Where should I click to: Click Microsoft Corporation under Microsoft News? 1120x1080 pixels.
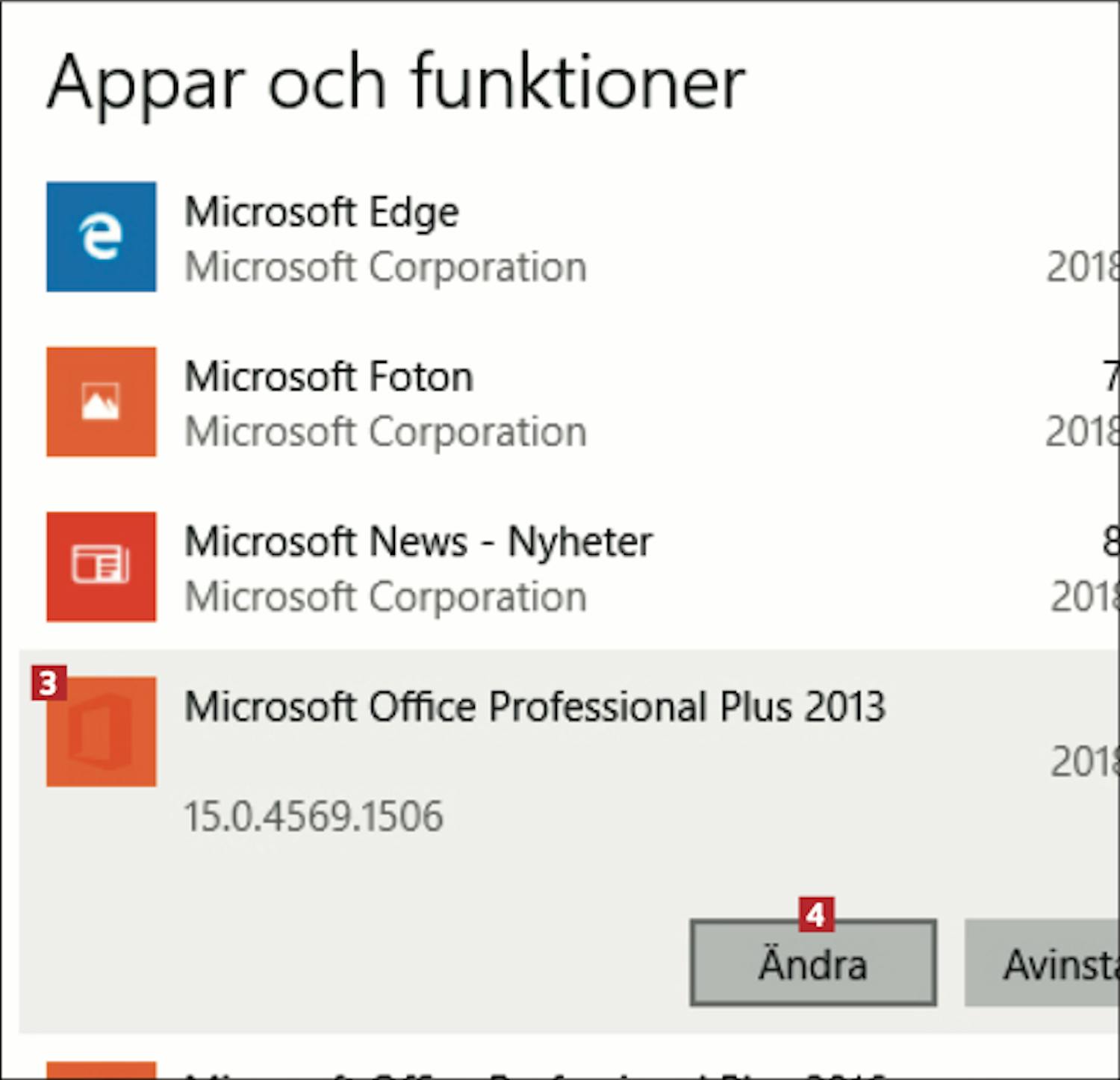pos(385,598)
